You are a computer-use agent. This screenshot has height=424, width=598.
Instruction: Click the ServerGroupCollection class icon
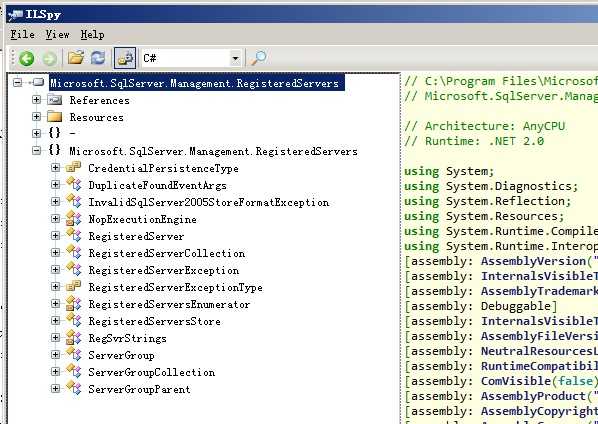coord(73,371)
